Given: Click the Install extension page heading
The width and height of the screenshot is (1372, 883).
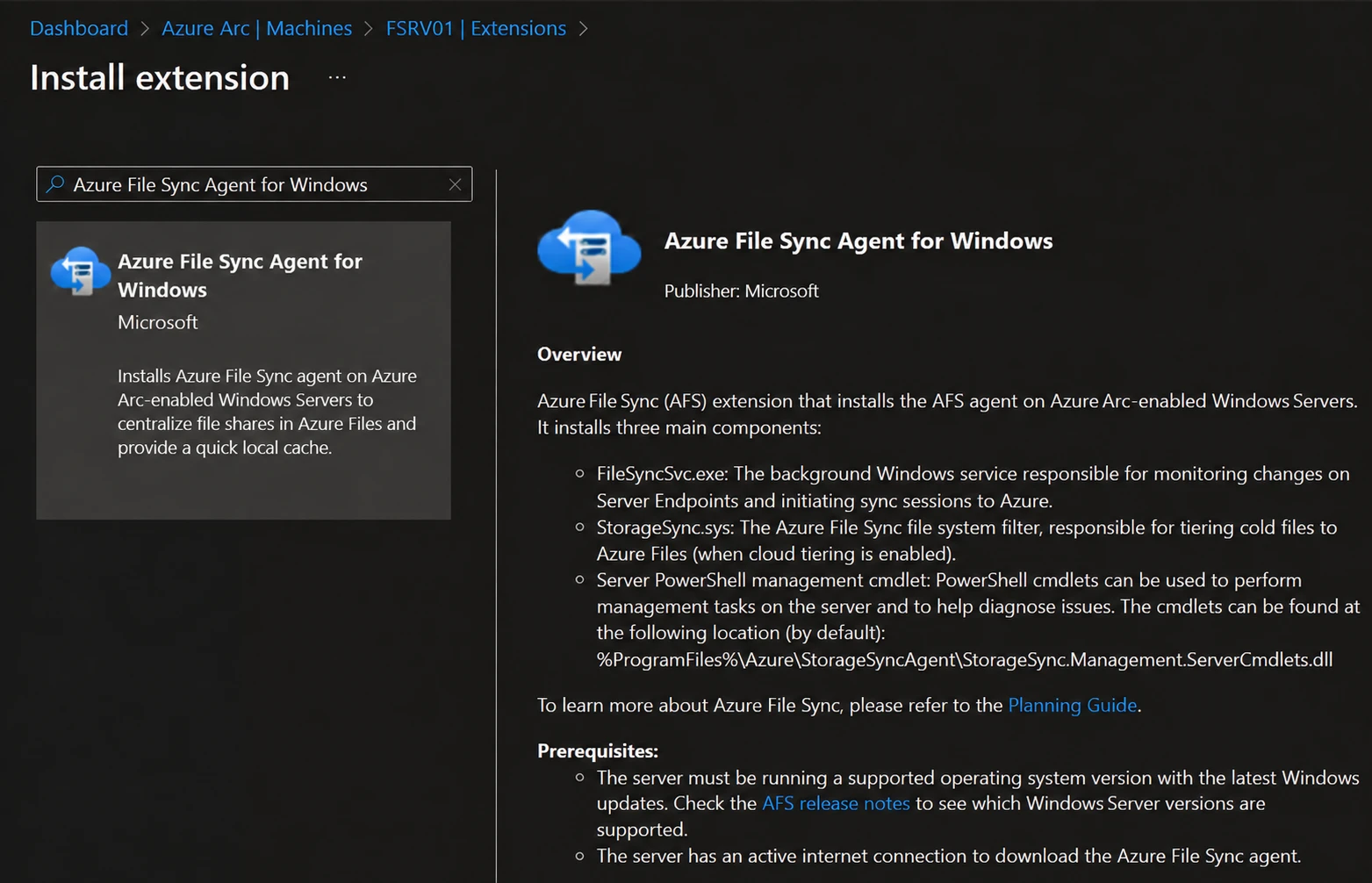Looking at the screenshot, I should (160, 78).
